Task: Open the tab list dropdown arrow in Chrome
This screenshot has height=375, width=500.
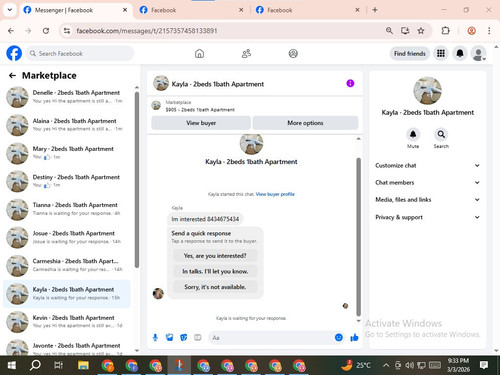Action: [10, 10]
